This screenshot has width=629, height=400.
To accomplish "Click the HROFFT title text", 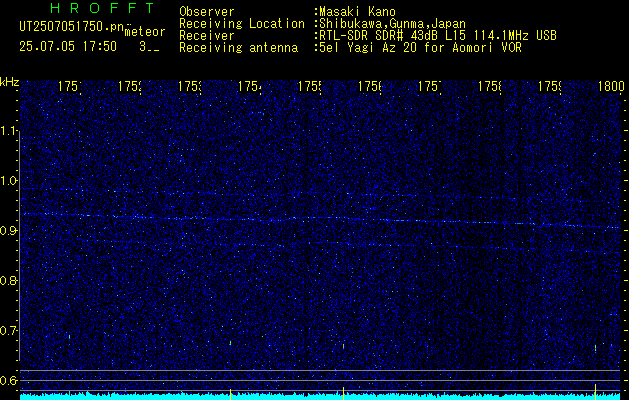I will click(x=102, y=8).
